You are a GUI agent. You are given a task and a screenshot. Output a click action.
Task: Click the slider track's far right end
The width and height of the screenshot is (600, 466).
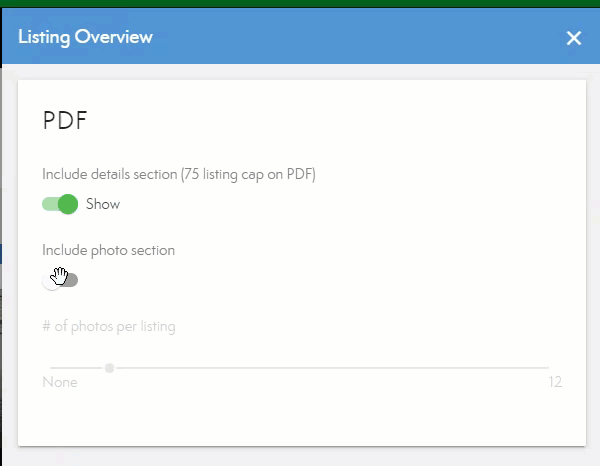pyautogui.click(x=546, y=368)
